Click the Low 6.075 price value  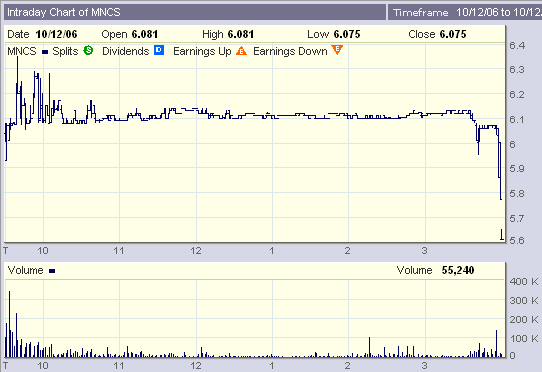point(347,34)
